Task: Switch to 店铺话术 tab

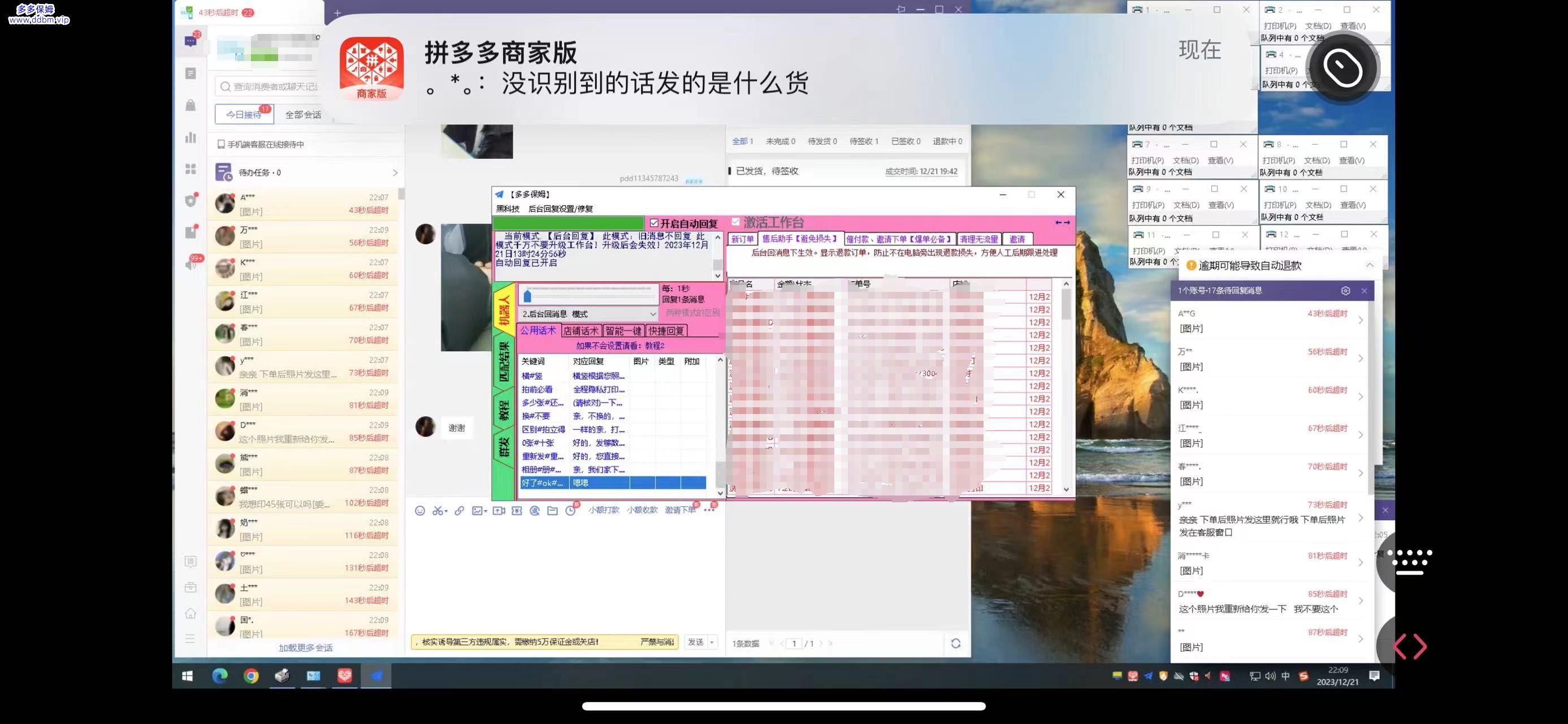Action: click(x=581, y=331)
